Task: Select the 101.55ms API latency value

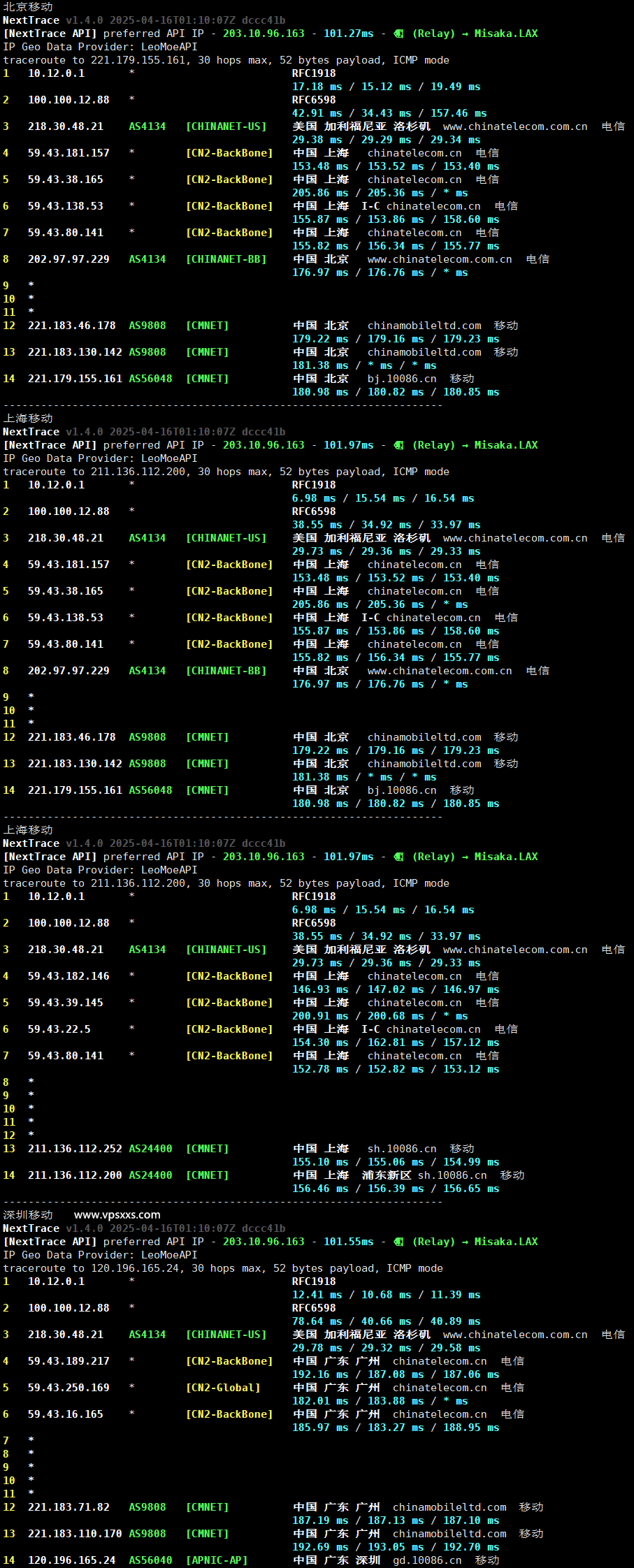Action: click(348, 1242)
